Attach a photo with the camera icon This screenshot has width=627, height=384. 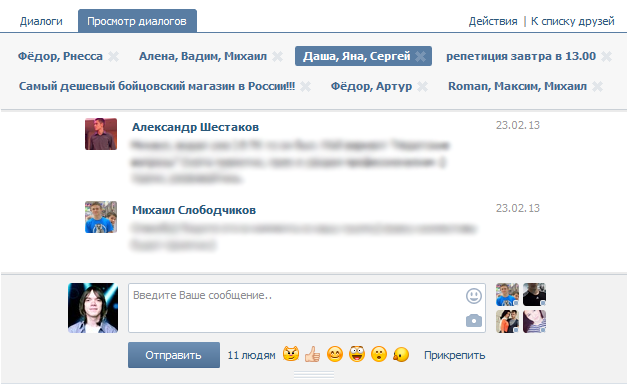[474, 321]
